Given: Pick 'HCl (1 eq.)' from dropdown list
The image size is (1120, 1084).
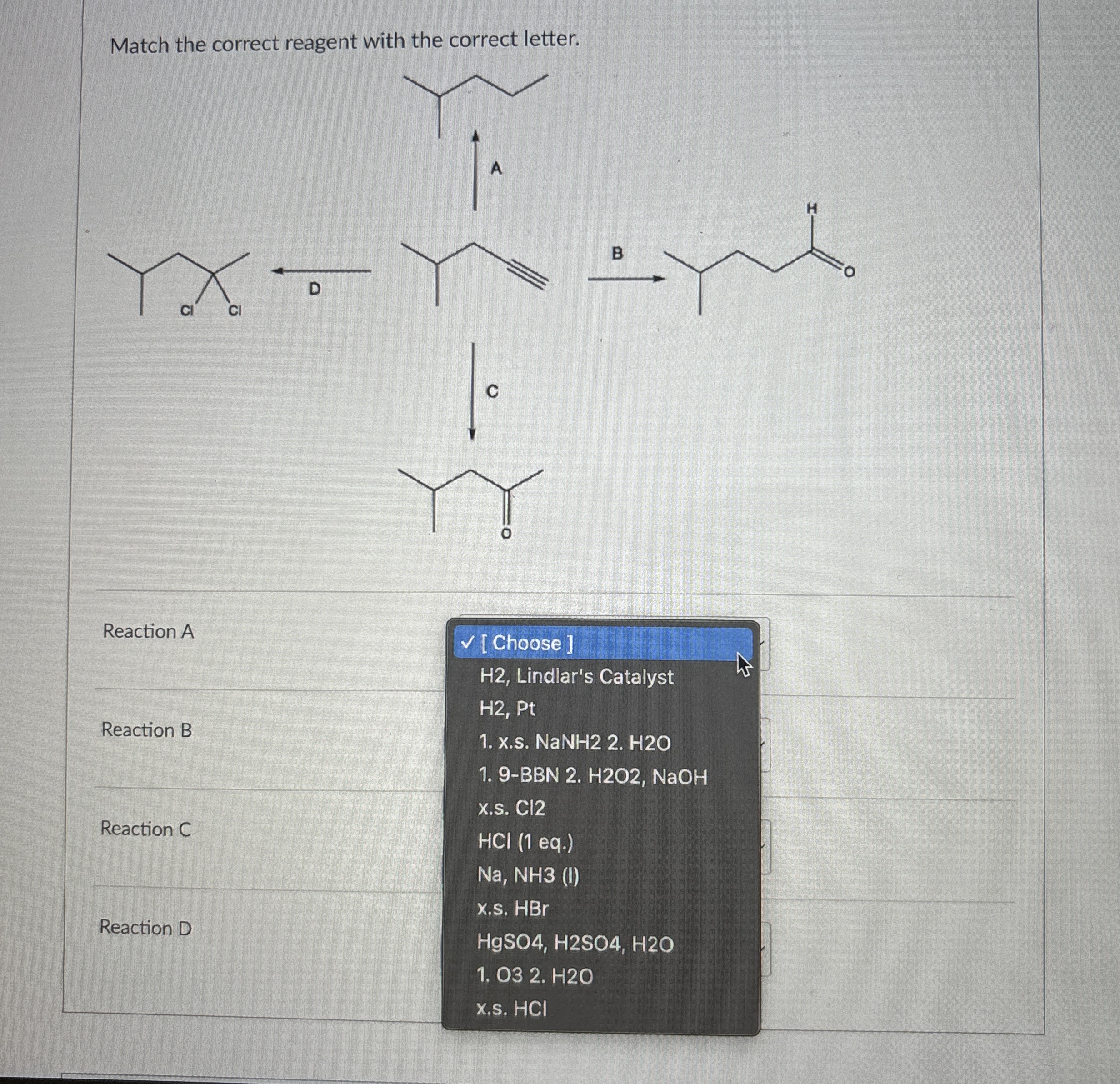Looking at the screenshot, I should pos(525,842).
